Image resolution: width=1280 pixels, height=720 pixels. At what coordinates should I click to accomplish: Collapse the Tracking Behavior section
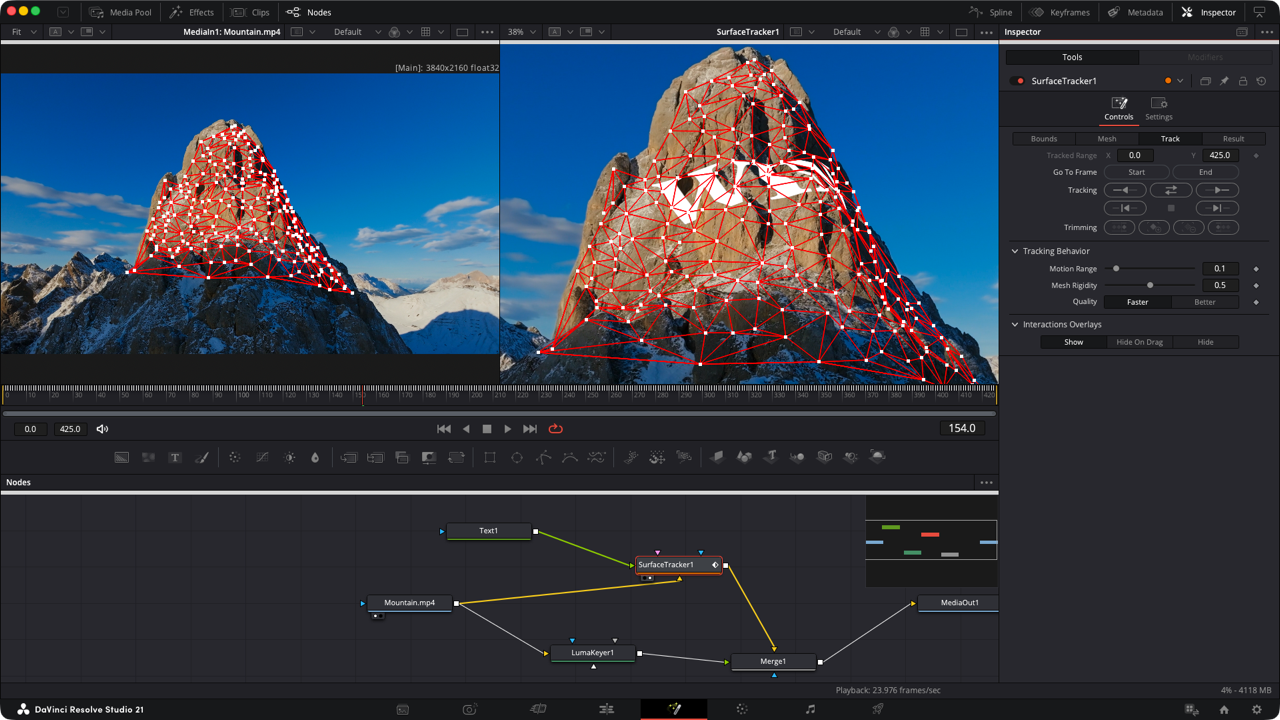[1015, 251]
